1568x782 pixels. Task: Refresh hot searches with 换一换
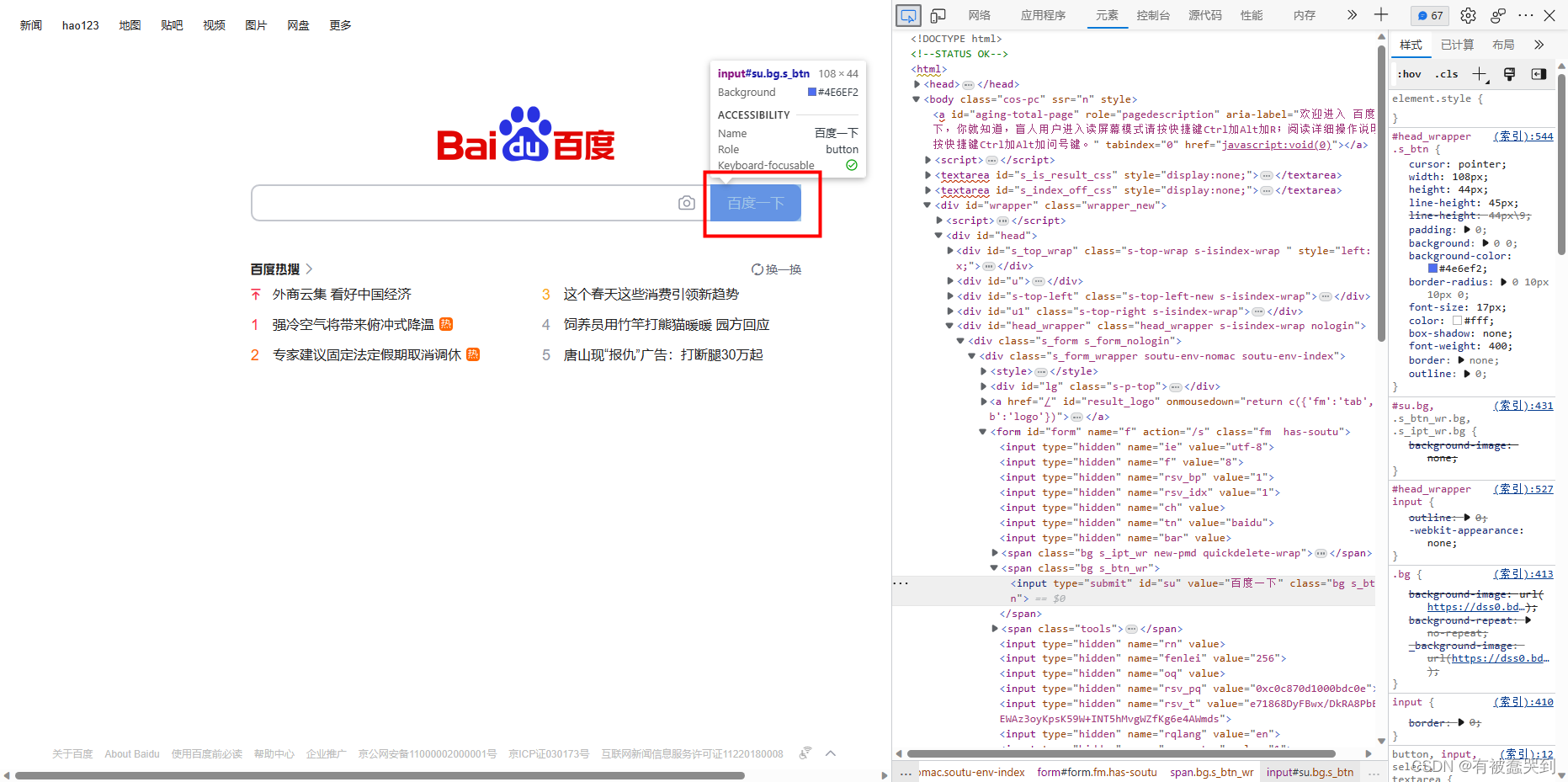pyautogui.click(x=776, y=269)
